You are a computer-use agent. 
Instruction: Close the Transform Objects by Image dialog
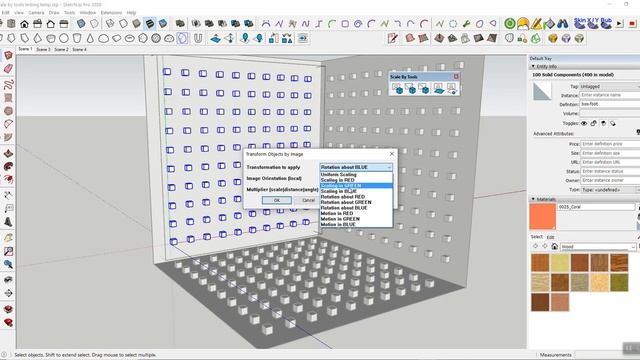coord(392,154)
